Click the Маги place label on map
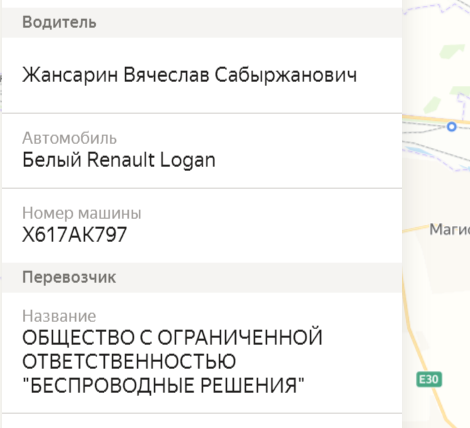 click(449, 230)
